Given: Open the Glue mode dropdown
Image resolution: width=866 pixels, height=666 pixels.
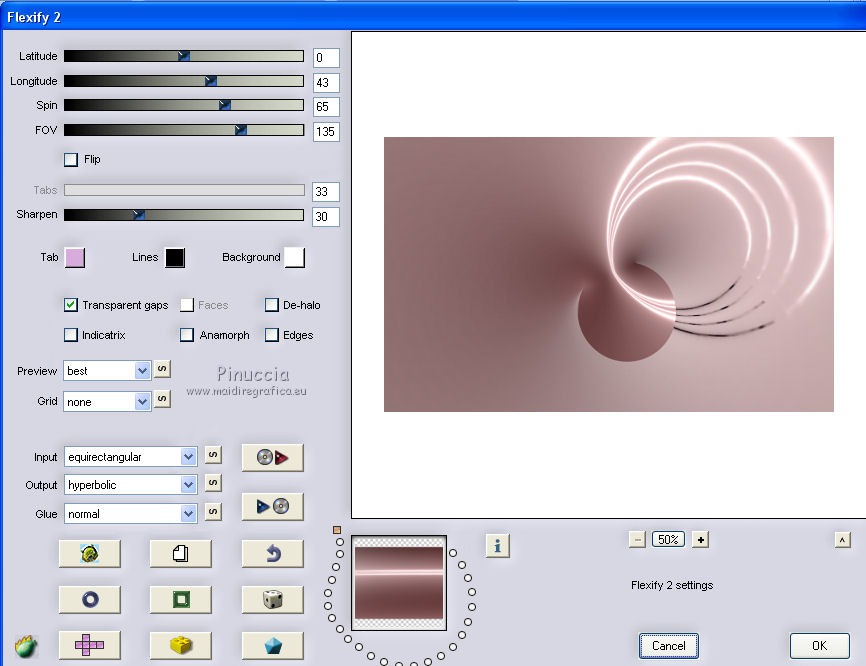Looking at the screenshot, I should (130, 514).
